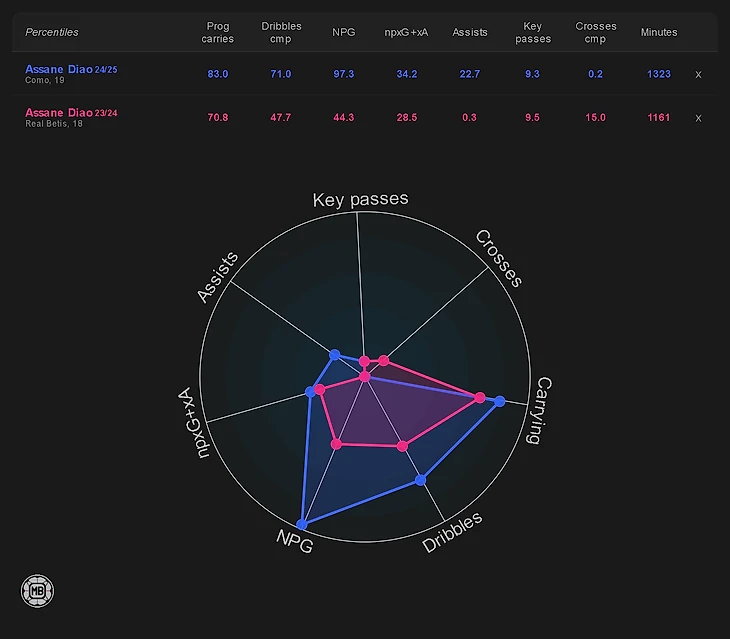Select the 83.0 Prog carries value
Viewport: 730px width, 639px height.
click(217, 74)
